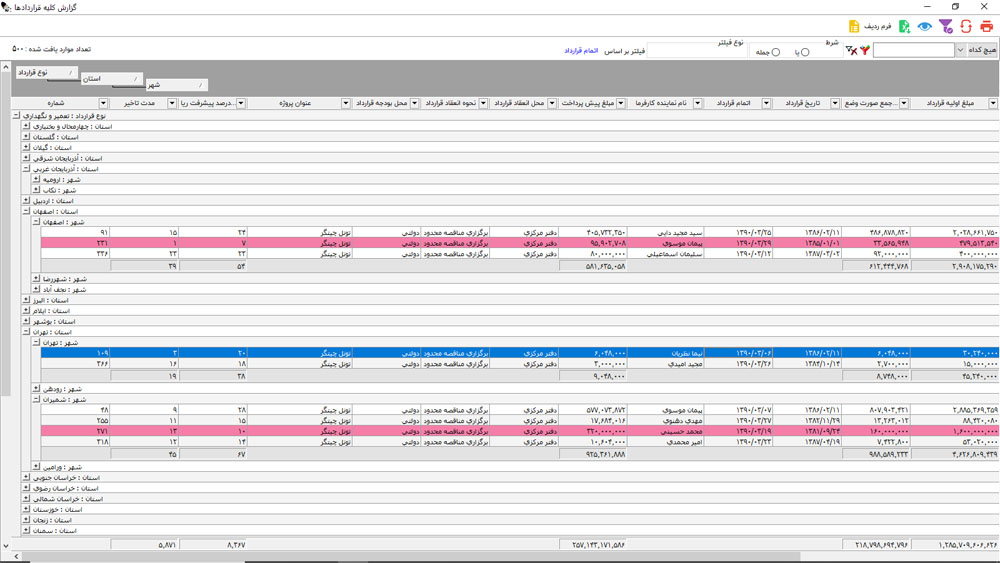Click the colored apply-filter funnel icon
Image resolution: width=1000 pixels, height=563 pixels.
click(x=865, y=50)
